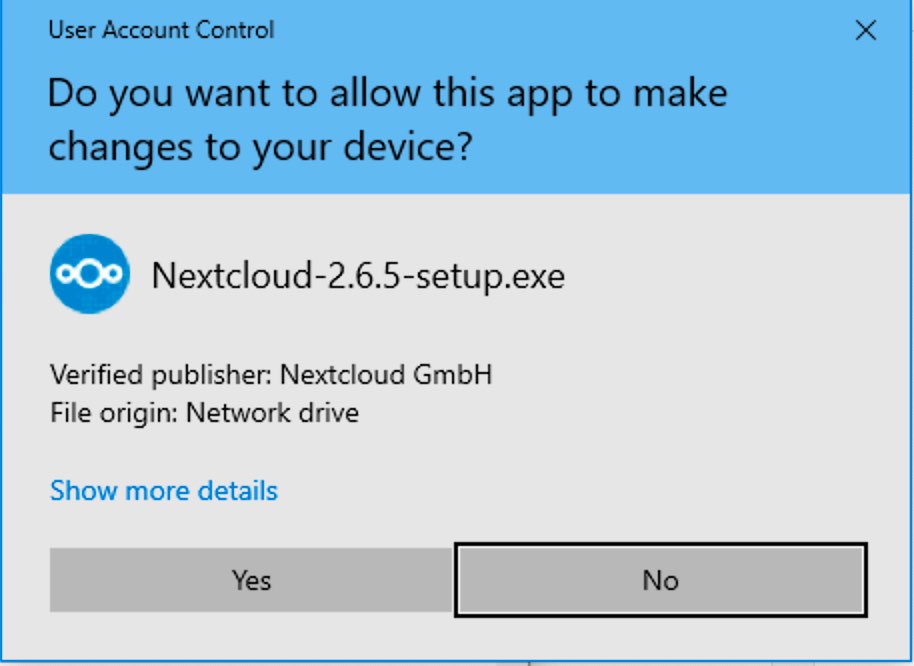This screenshot has width=914, height=666.
Task: Close the User Account Control dialog
Action: coord(866,30)
